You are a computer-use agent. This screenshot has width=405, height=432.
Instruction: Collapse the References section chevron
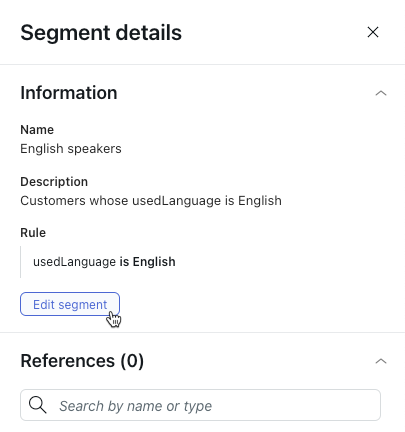coord(381,361)
